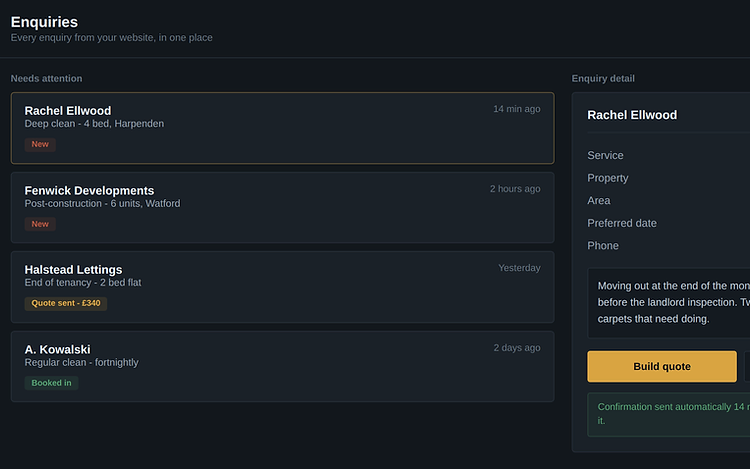
Task: Click the Service field label
Action: pos(605,155)
